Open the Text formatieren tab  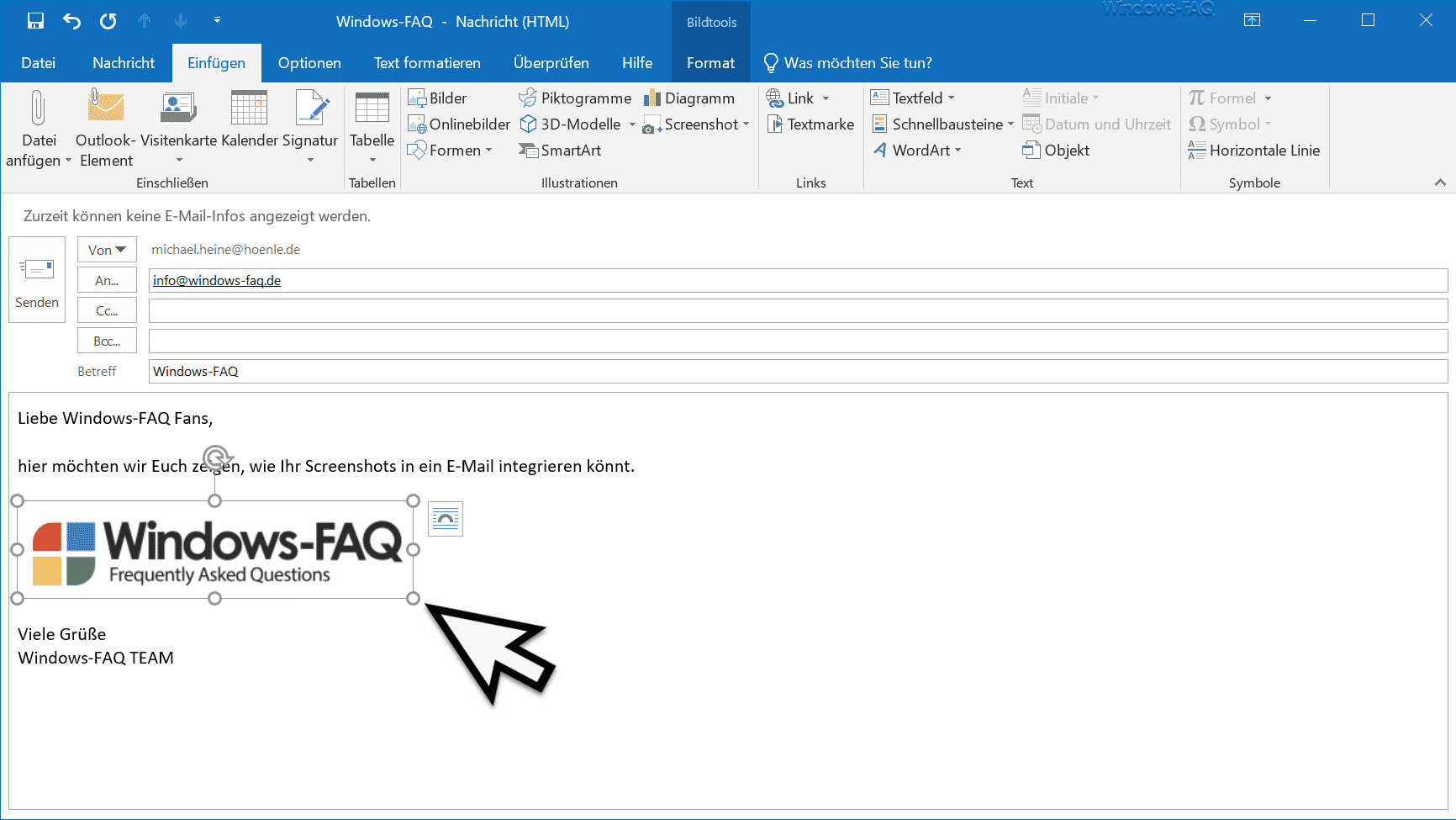[x=427, y=63]
